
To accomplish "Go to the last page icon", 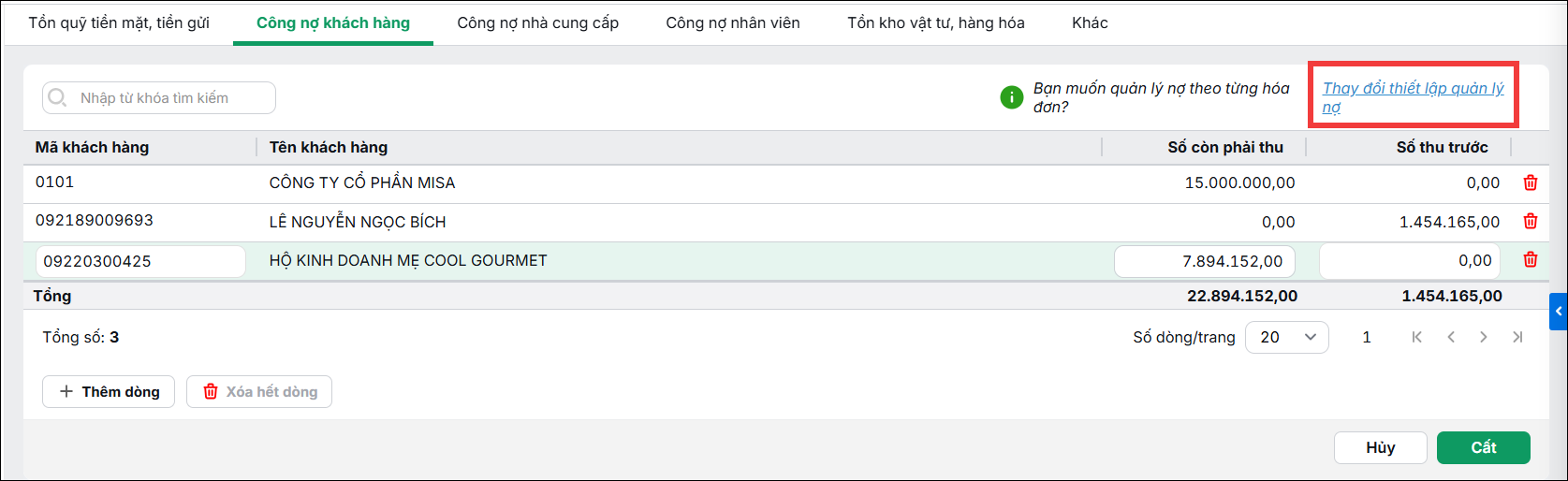I will click(x=1517, y=337).
